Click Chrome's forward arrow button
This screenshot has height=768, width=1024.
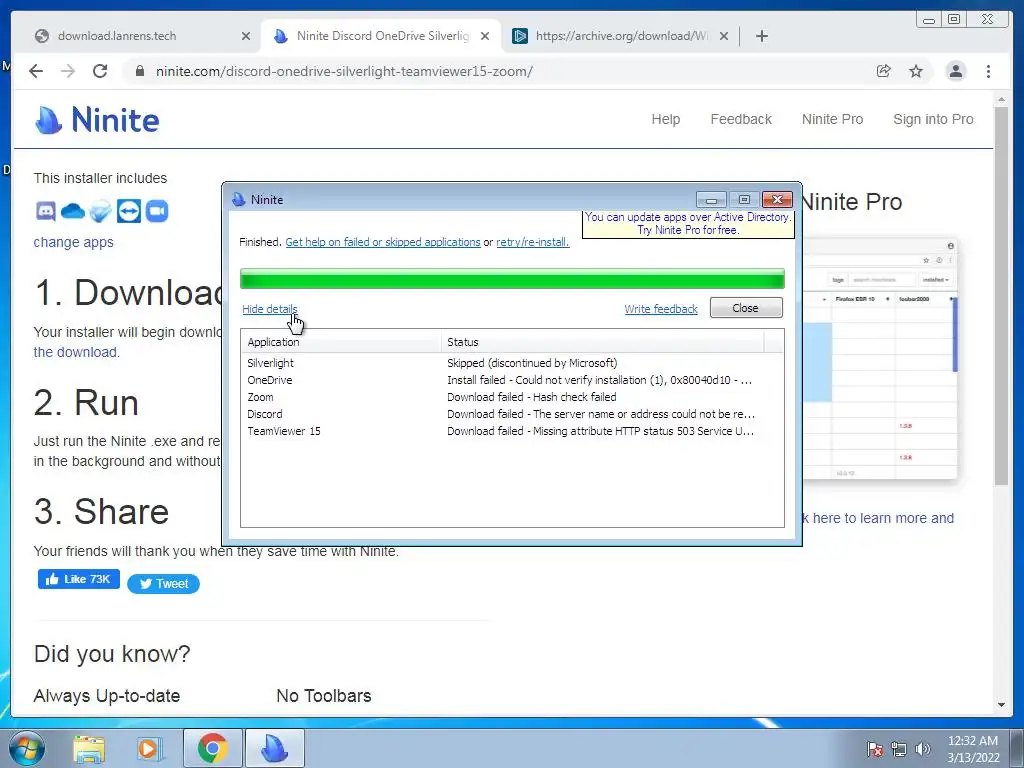(68, 71)
